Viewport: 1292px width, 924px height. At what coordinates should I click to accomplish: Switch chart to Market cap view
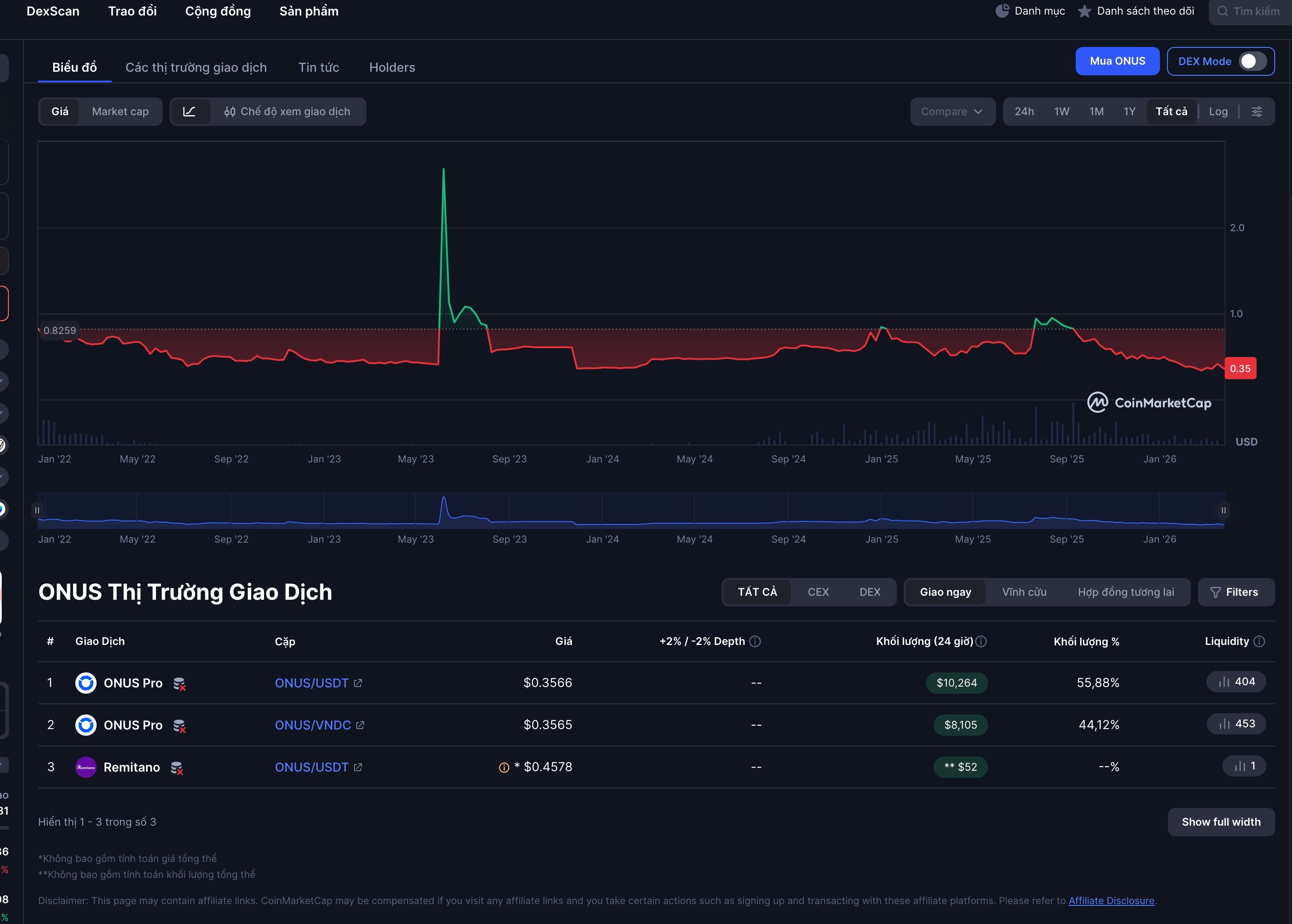[x=120, y=112]
